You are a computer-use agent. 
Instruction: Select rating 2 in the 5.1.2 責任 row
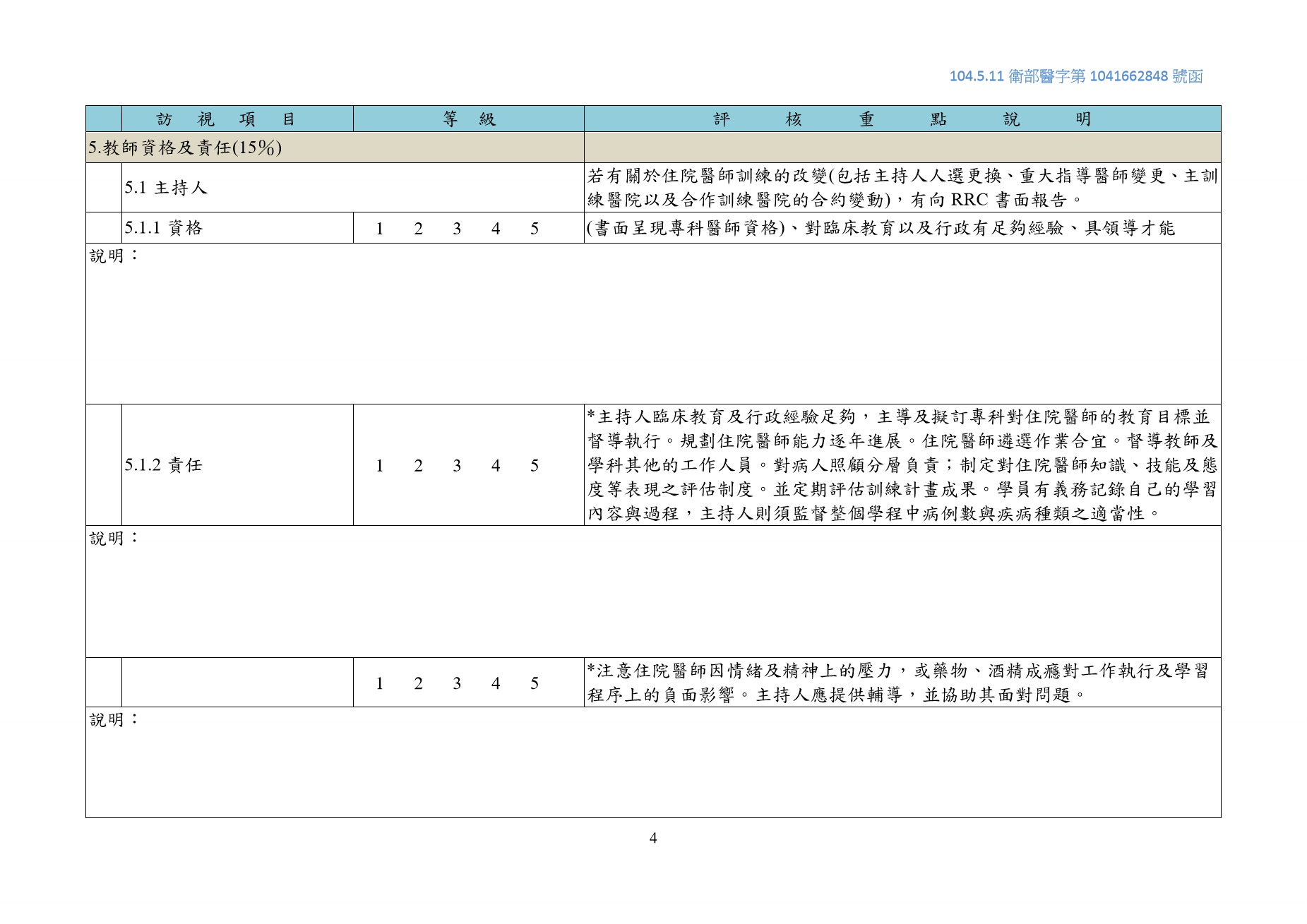[419, 466]
